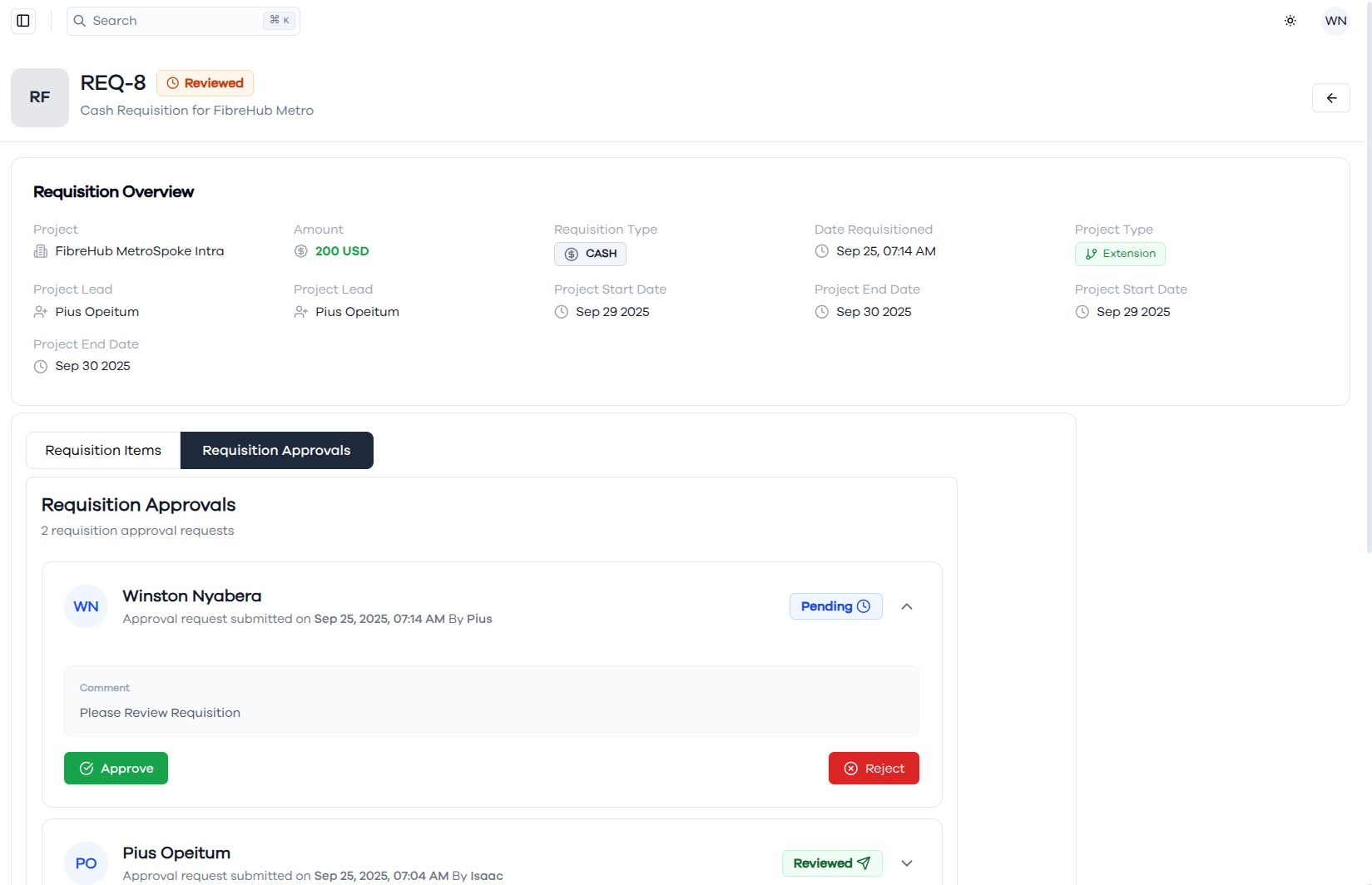
Task: Click the FibreHub MetroSpoke Intra project name
Action: click(x=140, y=251)
